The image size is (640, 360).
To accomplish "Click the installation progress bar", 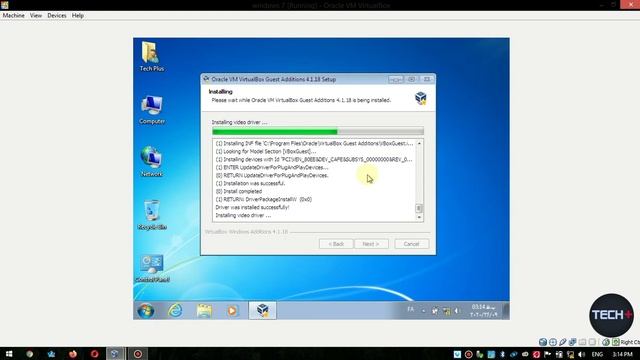I will coord(318,131).
